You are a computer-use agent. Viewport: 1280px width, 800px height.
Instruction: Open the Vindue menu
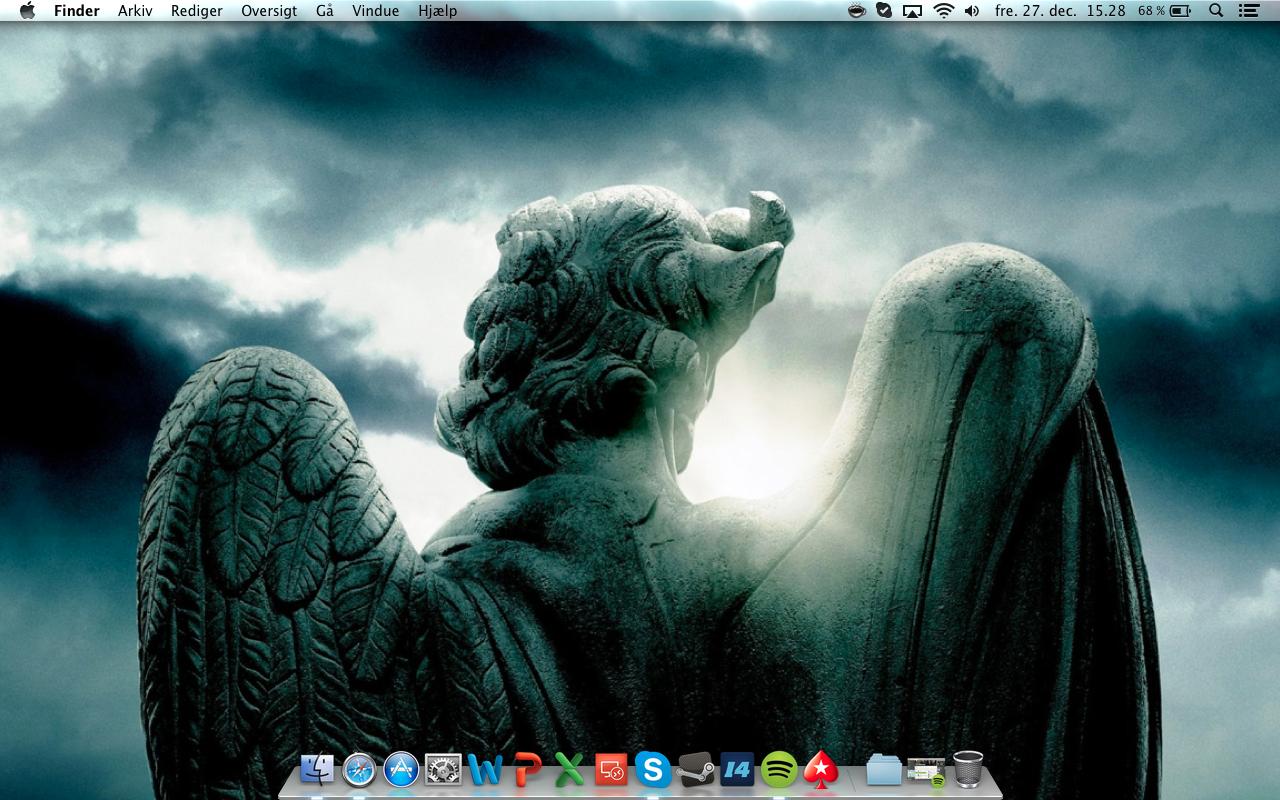(376, 11)
